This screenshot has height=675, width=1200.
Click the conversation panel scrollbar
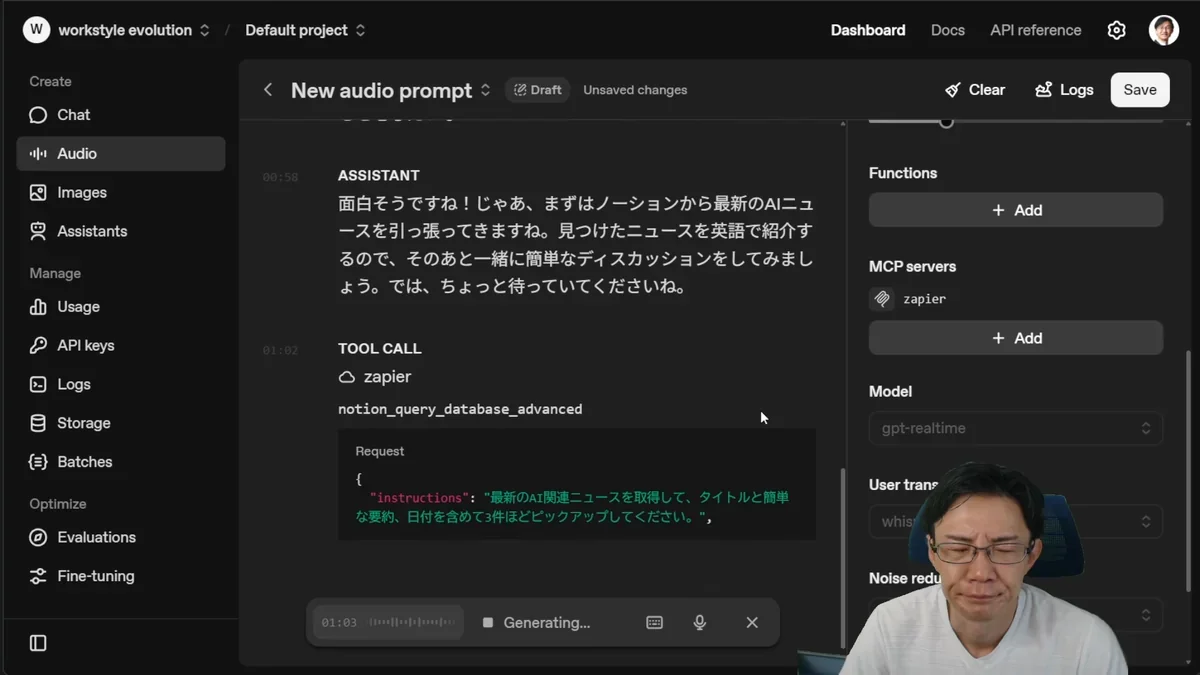coord(842,558)
